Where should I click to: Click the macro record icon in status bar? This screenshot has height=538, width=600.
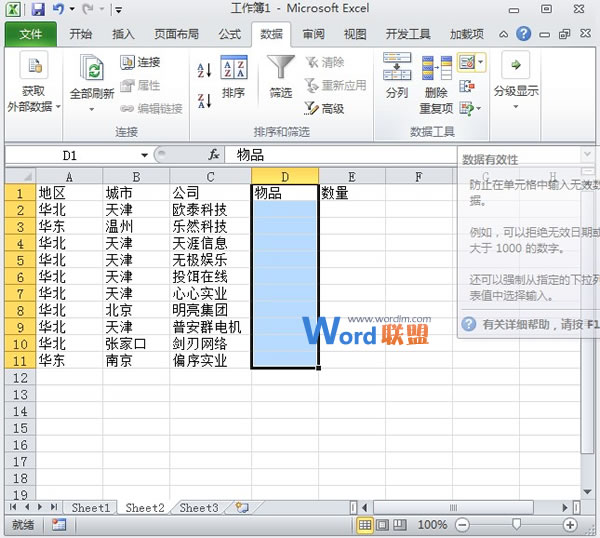[x=59, y=525]
